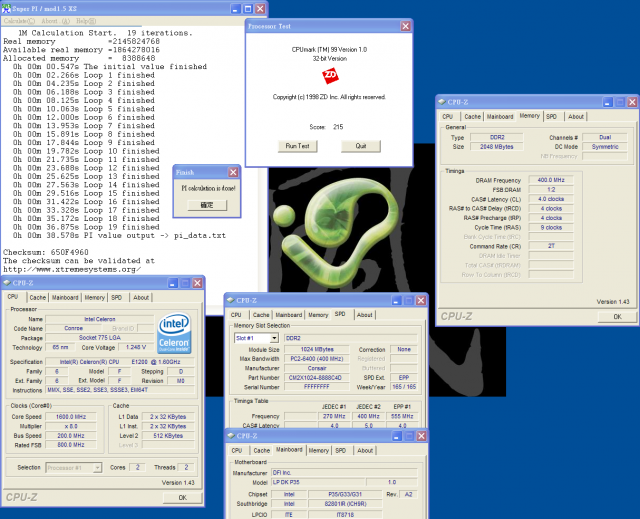640x519 pixels.
Task: Click Quit in Processor Test
Action: click(361, 146)
